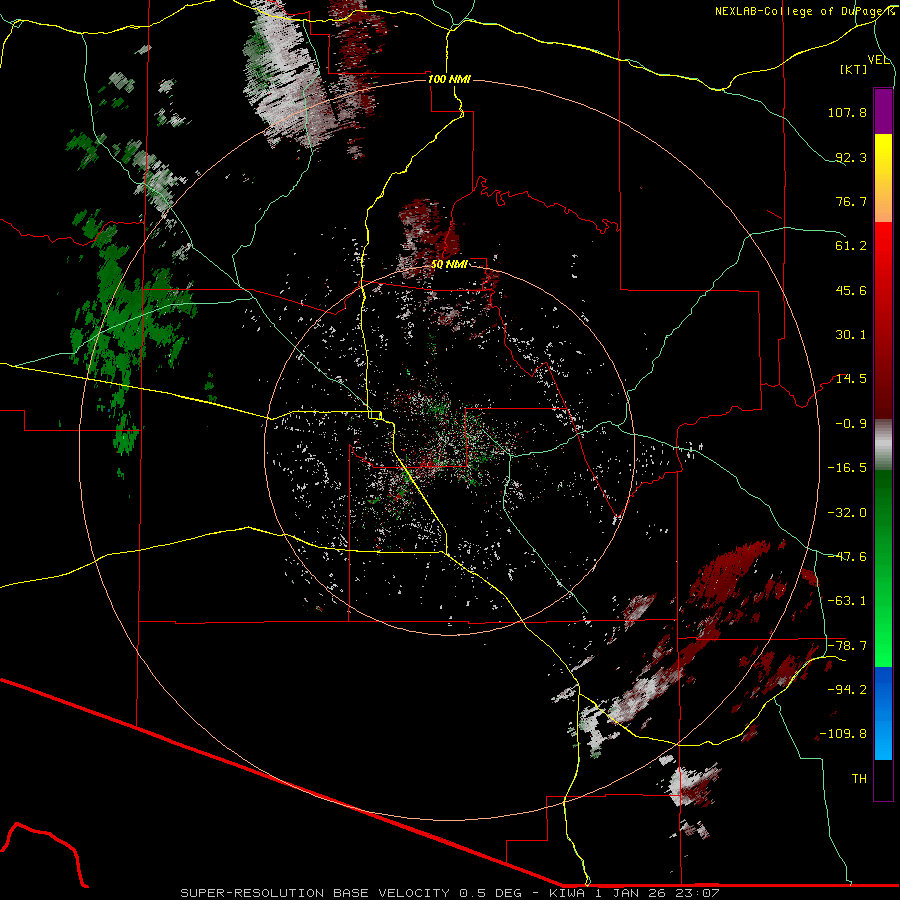The image size is (900, 900).
Task: Select the red segment of the velocity color bar
Action: tap(883, 320)
